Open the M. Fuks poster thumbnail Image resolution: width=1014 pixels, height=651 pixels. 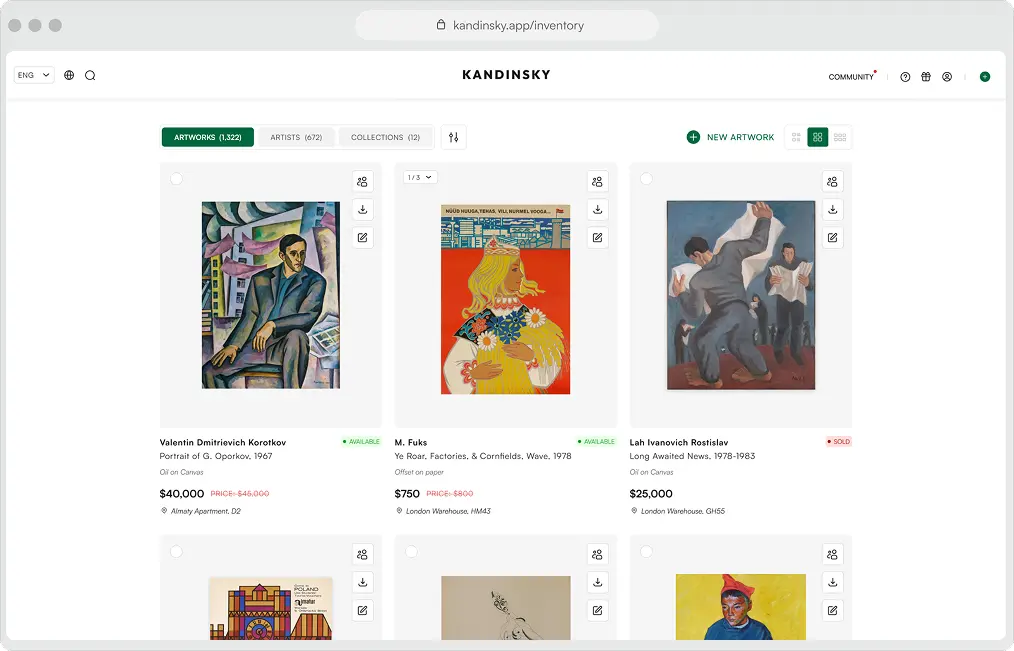click(506, 299)
